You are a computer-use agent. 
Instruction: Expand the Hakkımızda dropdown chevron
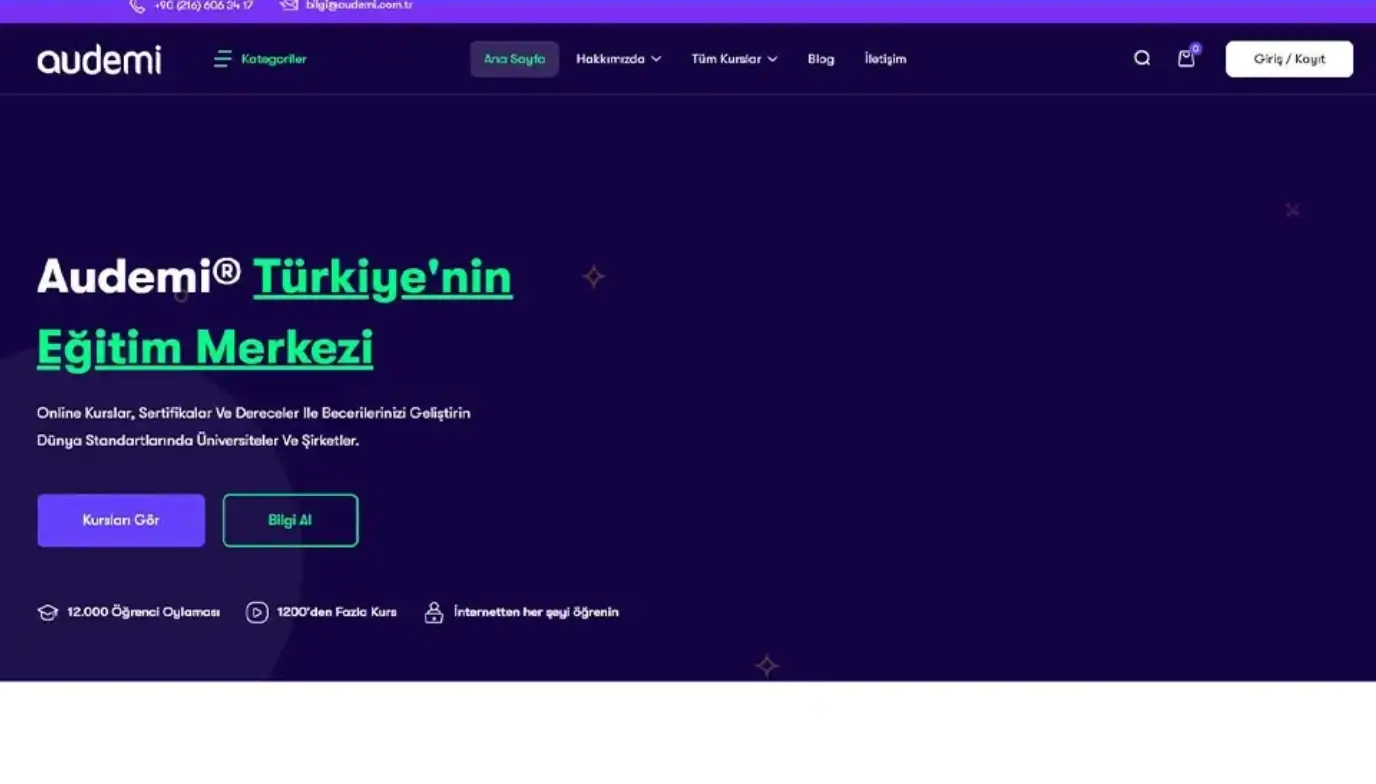tap(656, 59)
